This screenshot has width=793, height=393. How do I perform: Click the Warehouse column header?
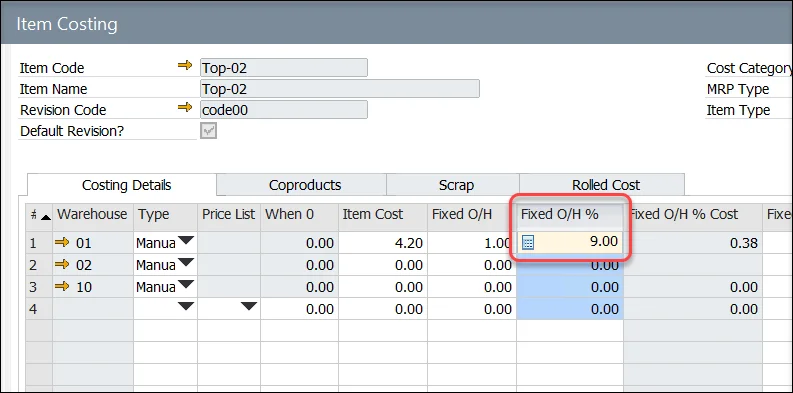coord(93,214)
